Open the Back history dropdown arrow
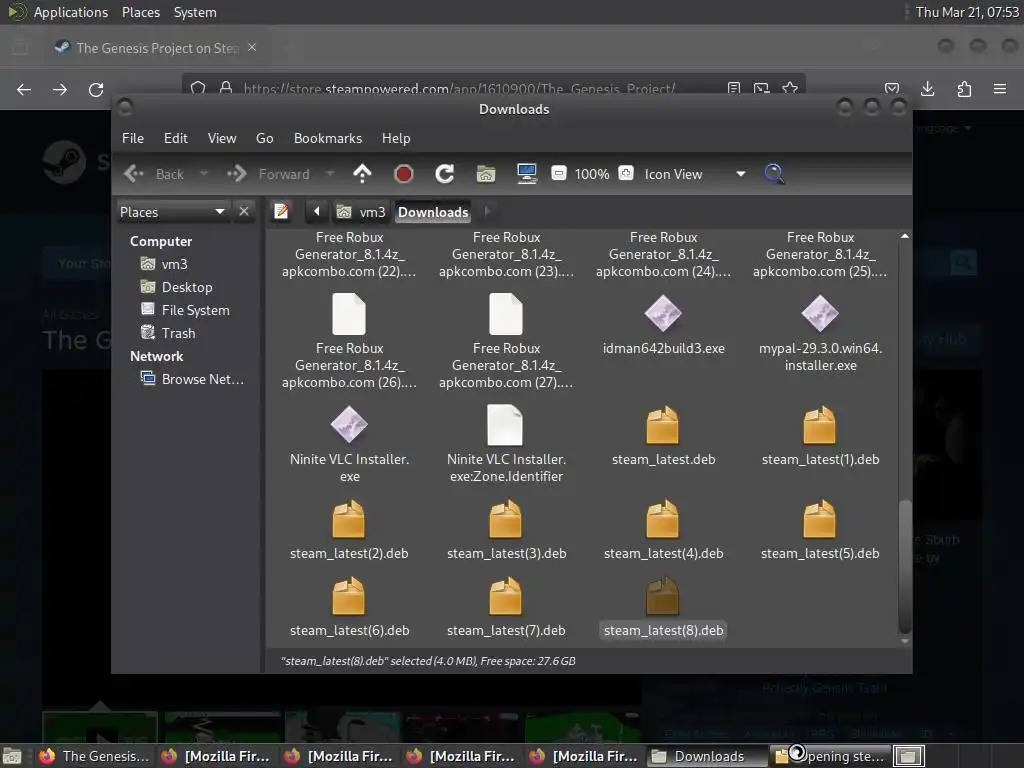The width and height of the screenshot is (1024, 768). coord(204,174)
